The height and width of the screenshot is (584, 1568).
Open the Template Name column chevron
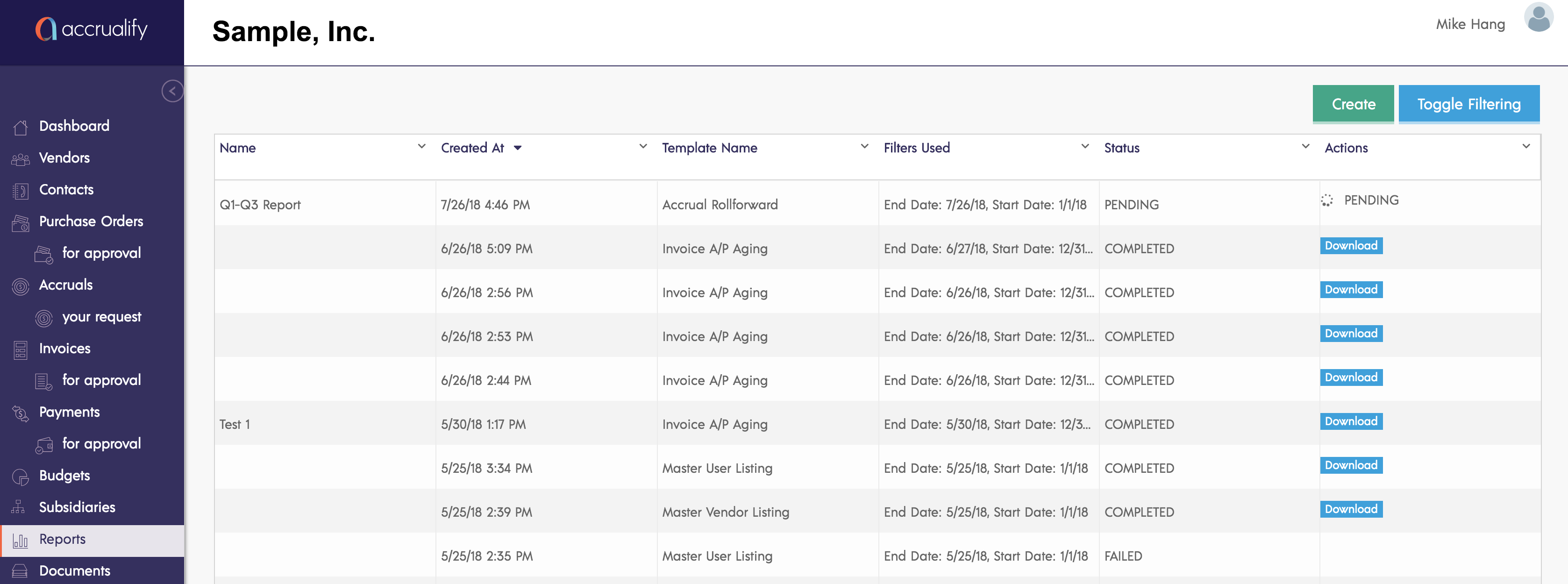864,146
